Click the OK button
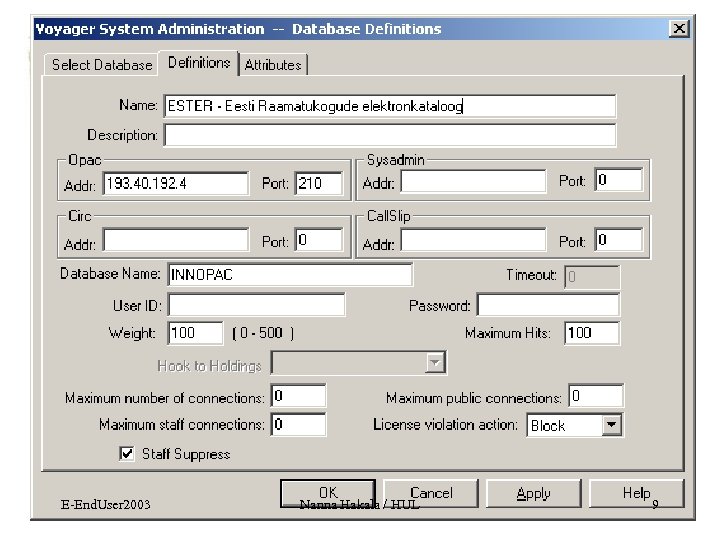 pyautogui.click(x=328, y=494)
